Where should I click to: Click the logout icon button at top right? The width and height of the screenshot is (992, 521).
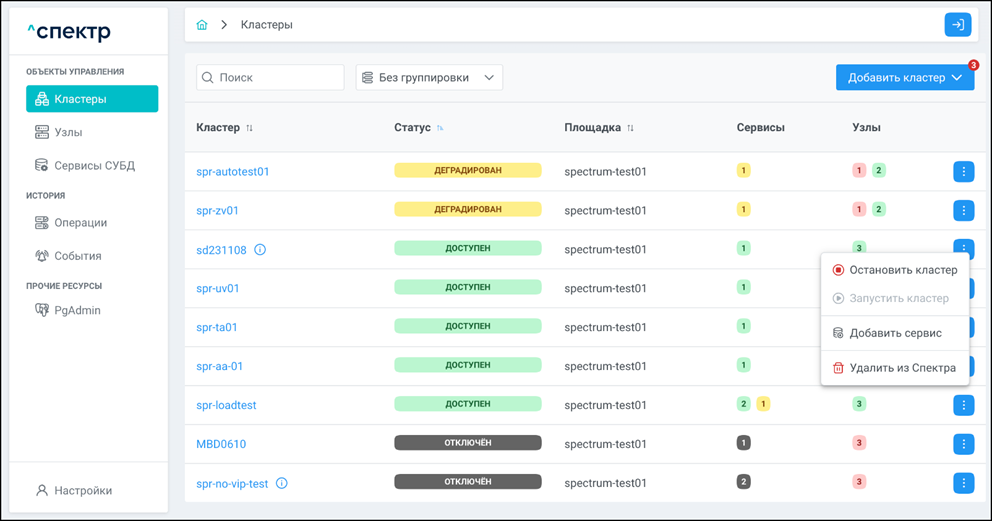(x=957, y=25)
